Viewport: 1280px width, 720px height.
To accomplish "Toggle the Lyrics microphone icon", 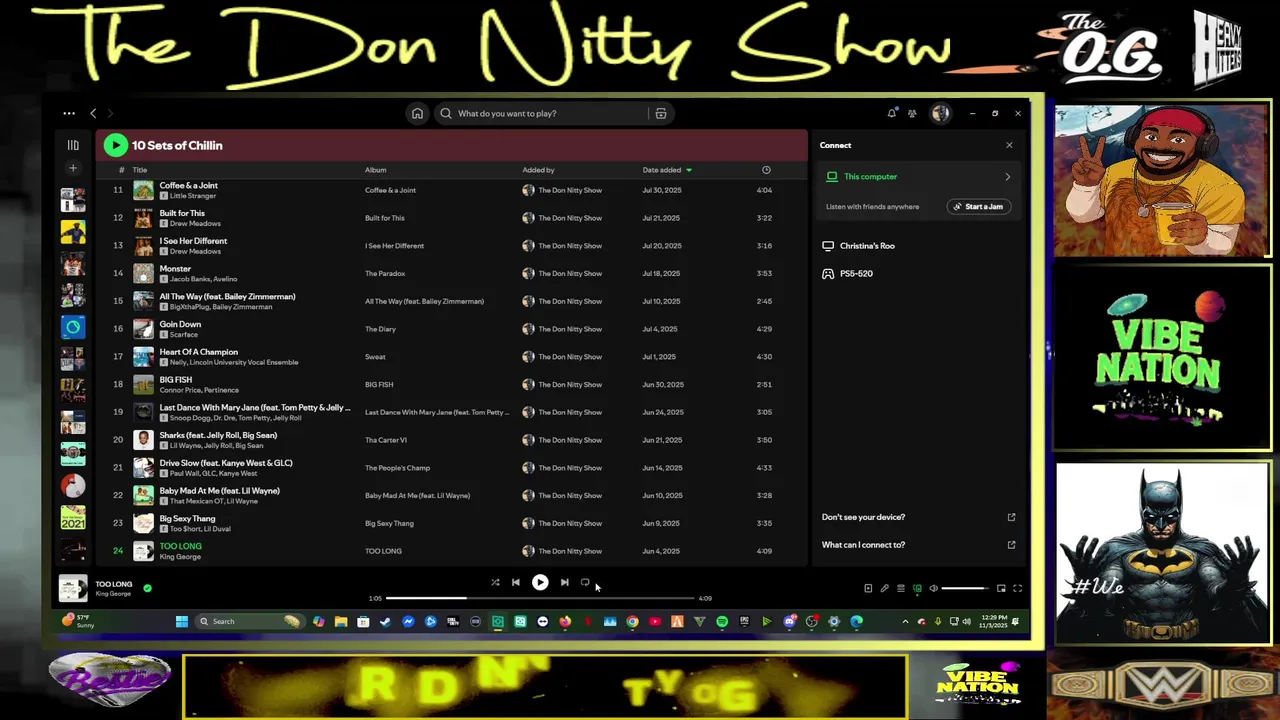I will pos(884,588).
